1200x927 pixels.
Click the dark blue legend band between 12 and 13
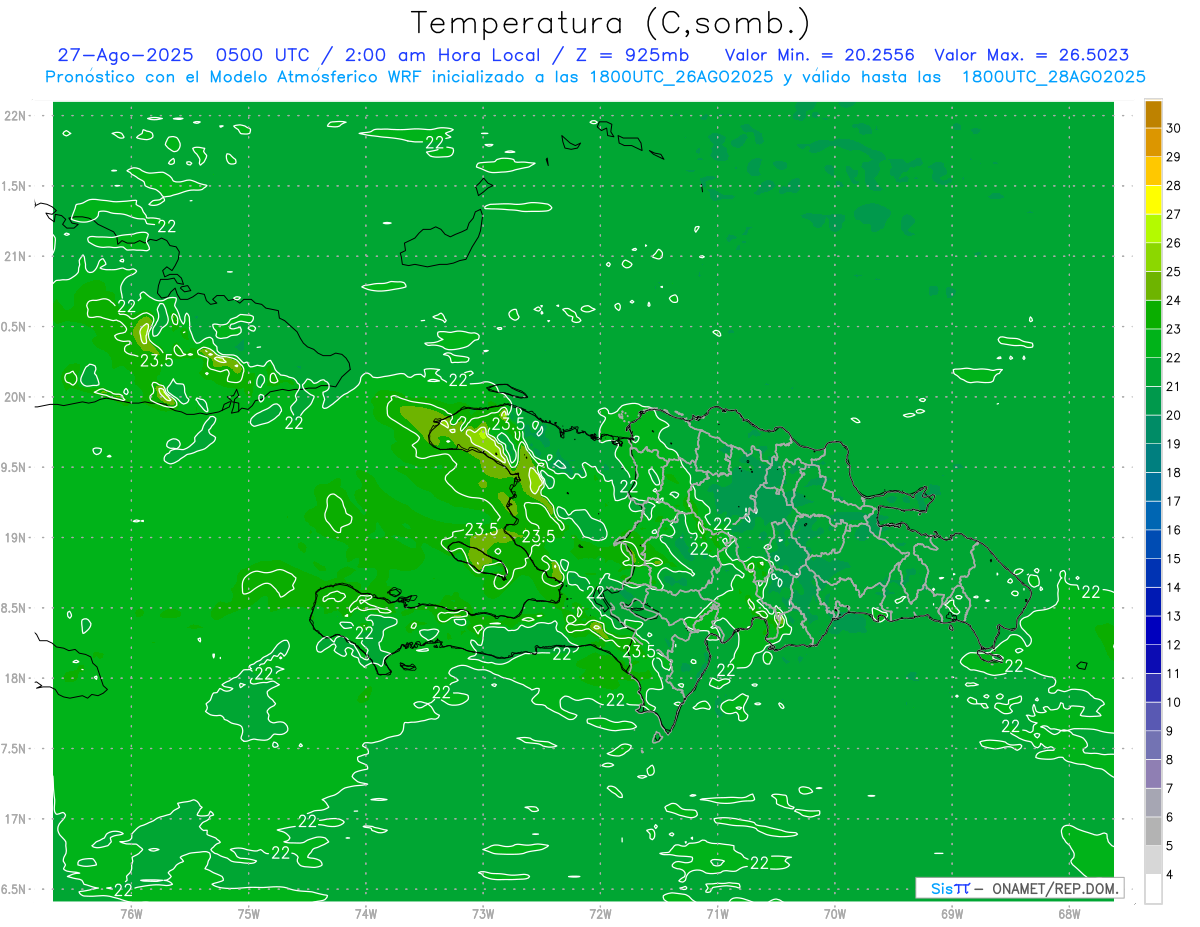pyautogui.click(x=1153, y=630)
